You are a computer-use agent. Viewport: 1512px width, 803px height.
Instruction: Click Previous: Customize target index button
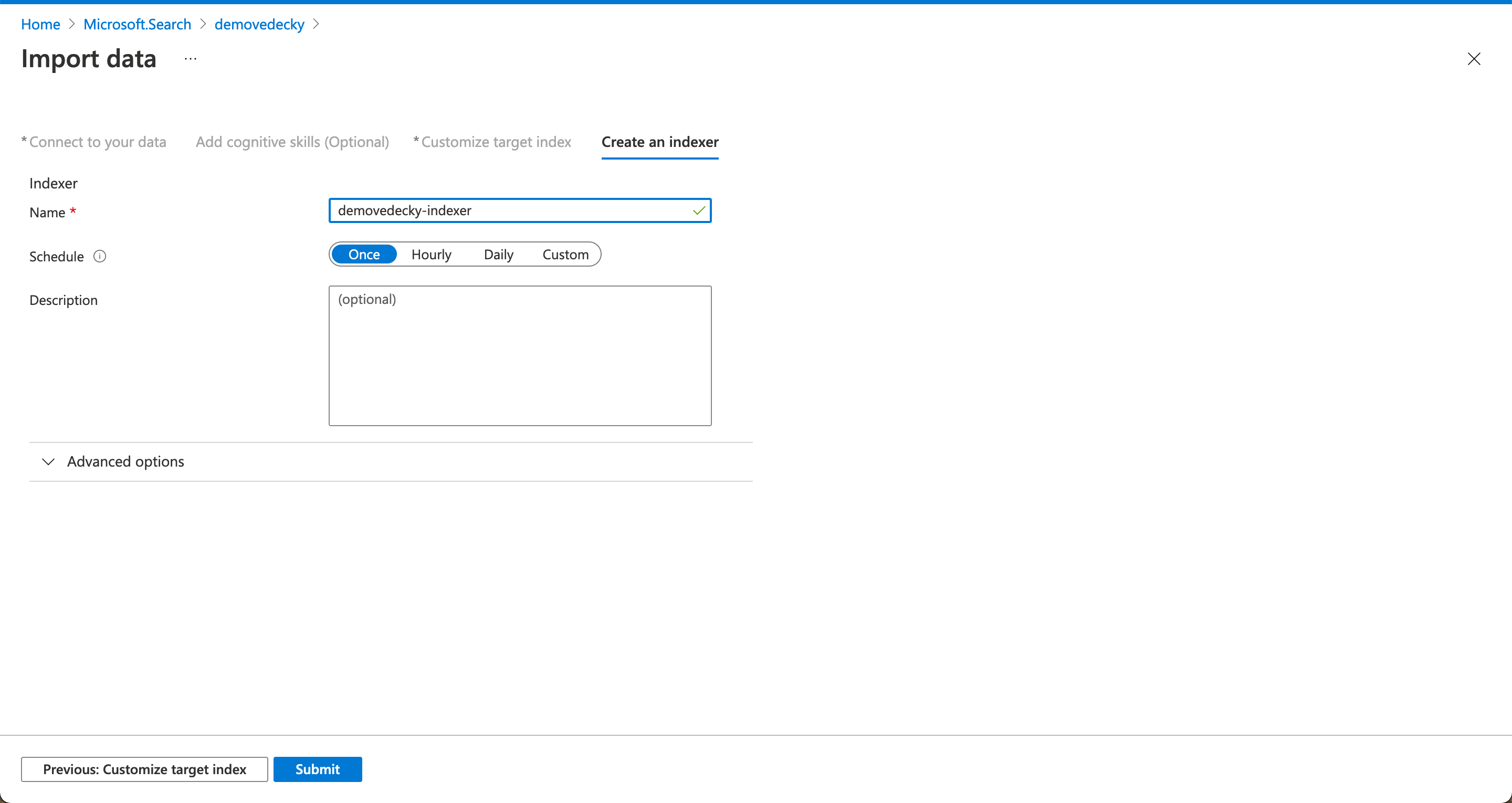point(144,769)
